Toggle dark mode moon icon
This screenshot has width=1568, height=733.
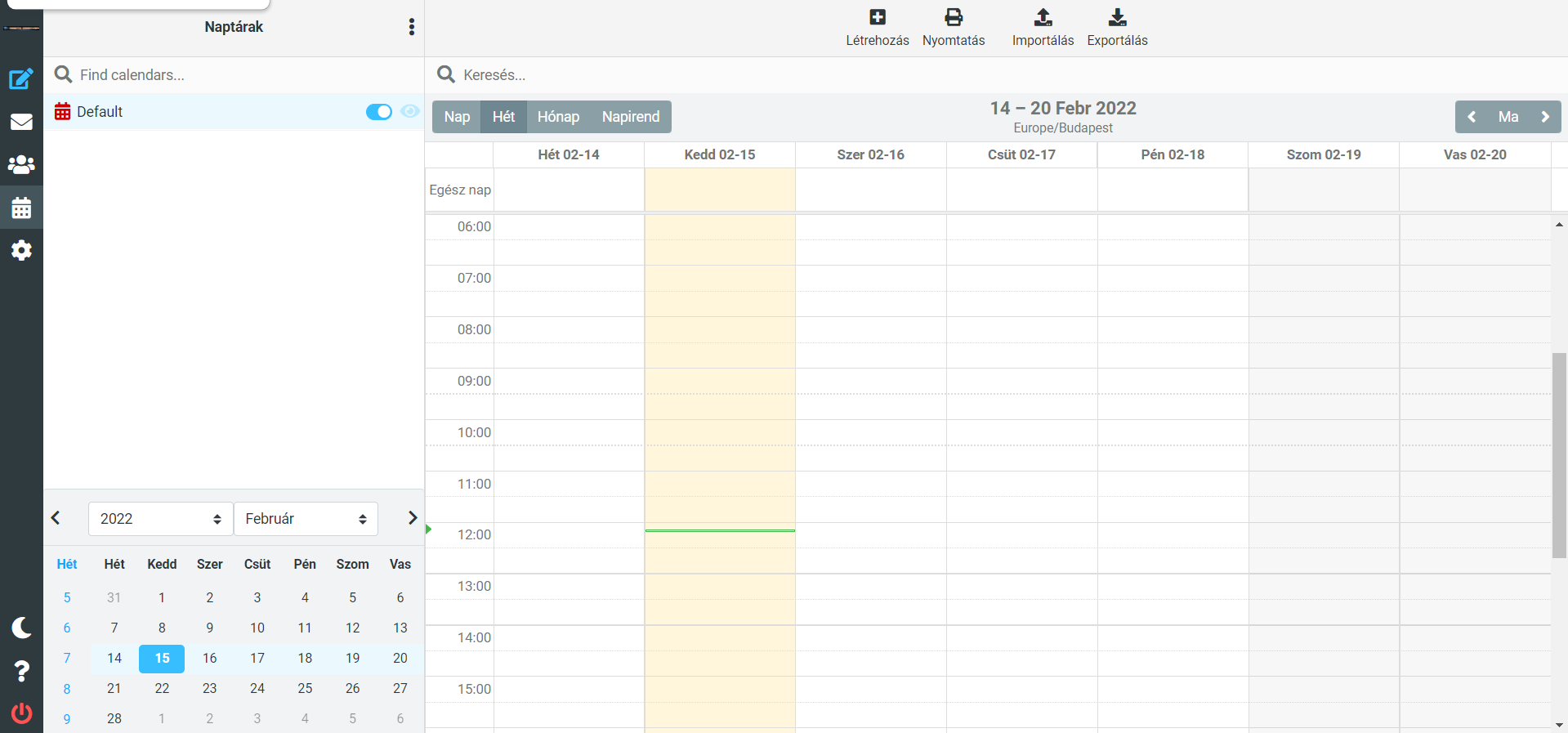(x=21, y=627)
